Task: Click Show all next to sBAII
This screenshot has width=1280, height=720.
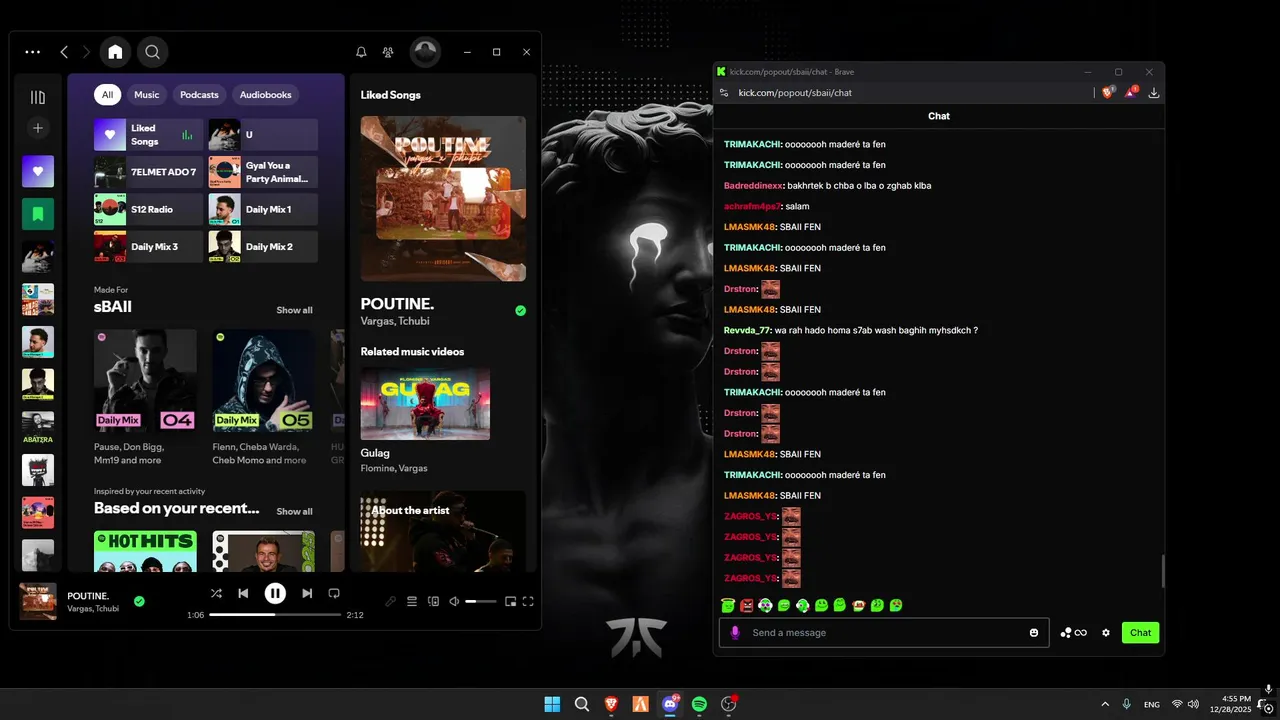Action: tap(294, 310)
